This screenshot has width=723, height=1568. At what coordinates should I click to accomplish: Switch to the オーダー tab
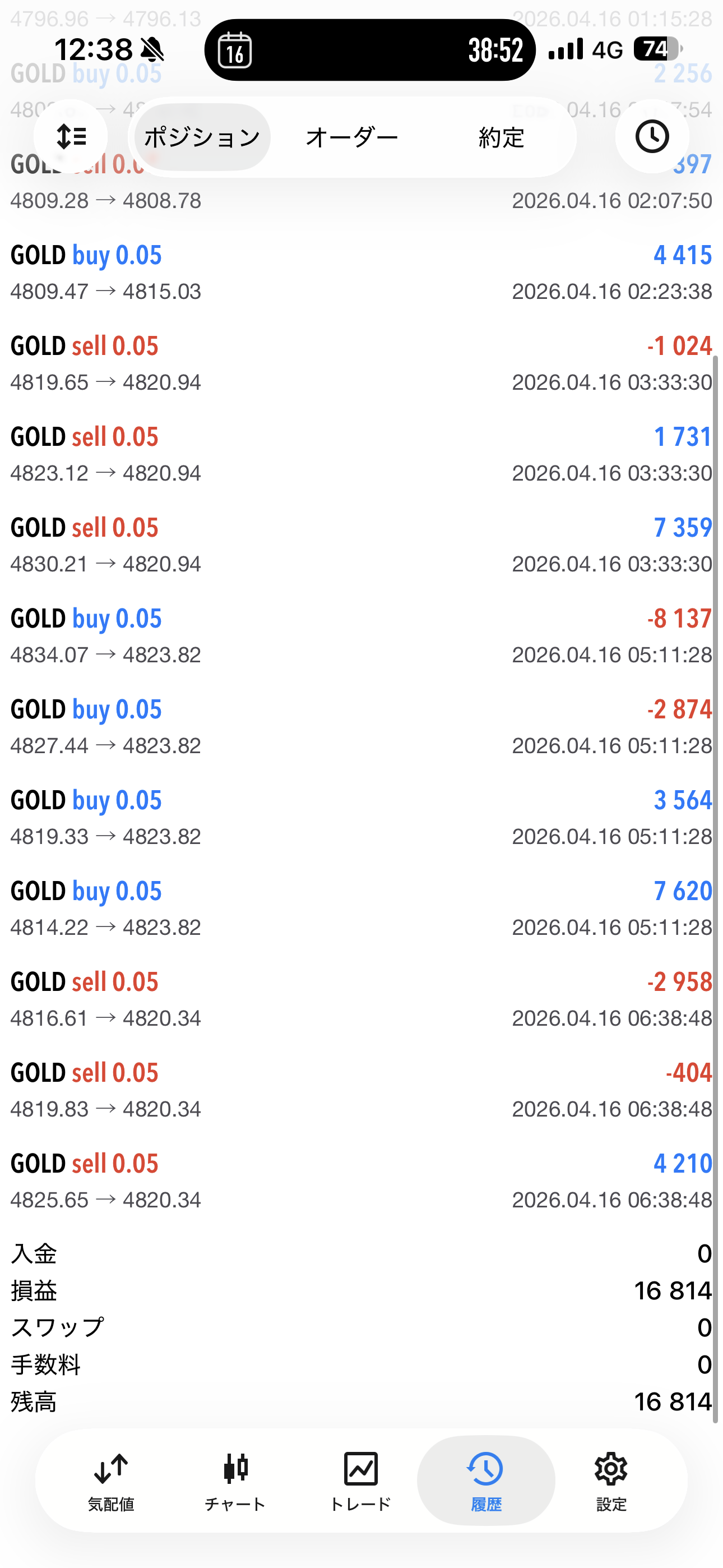[352, 137]
